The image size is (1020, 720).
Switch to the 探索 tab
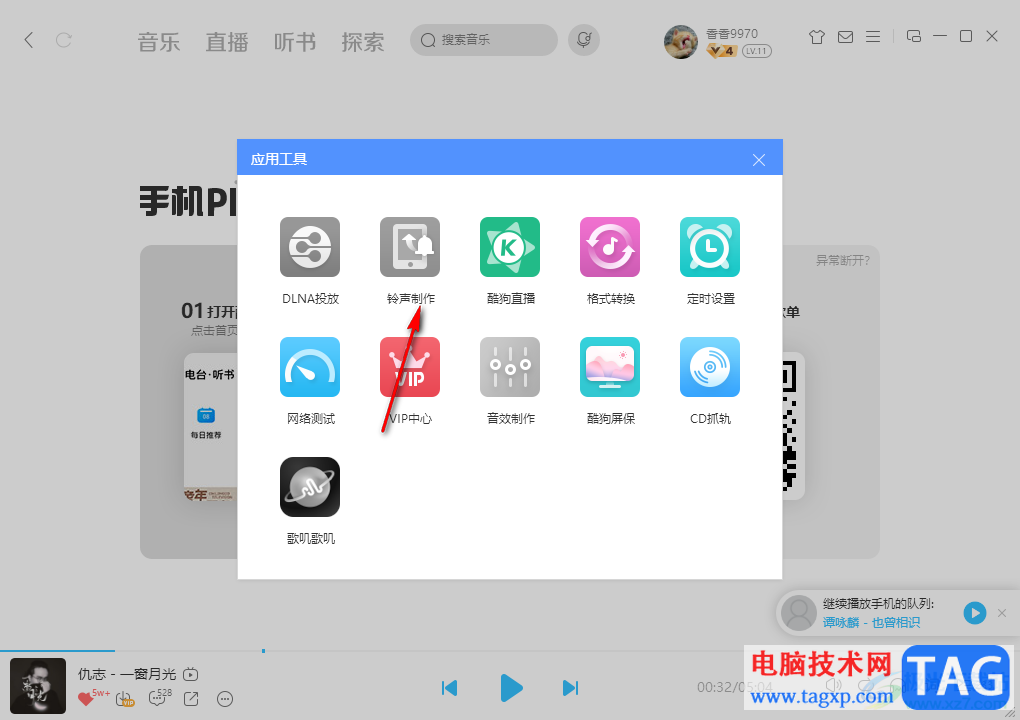pyautogui.click(x=363, y=42)
